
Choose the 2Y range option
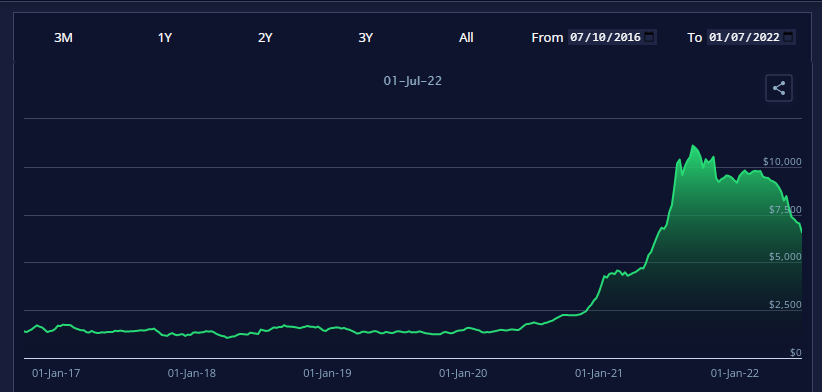point(265,38)
